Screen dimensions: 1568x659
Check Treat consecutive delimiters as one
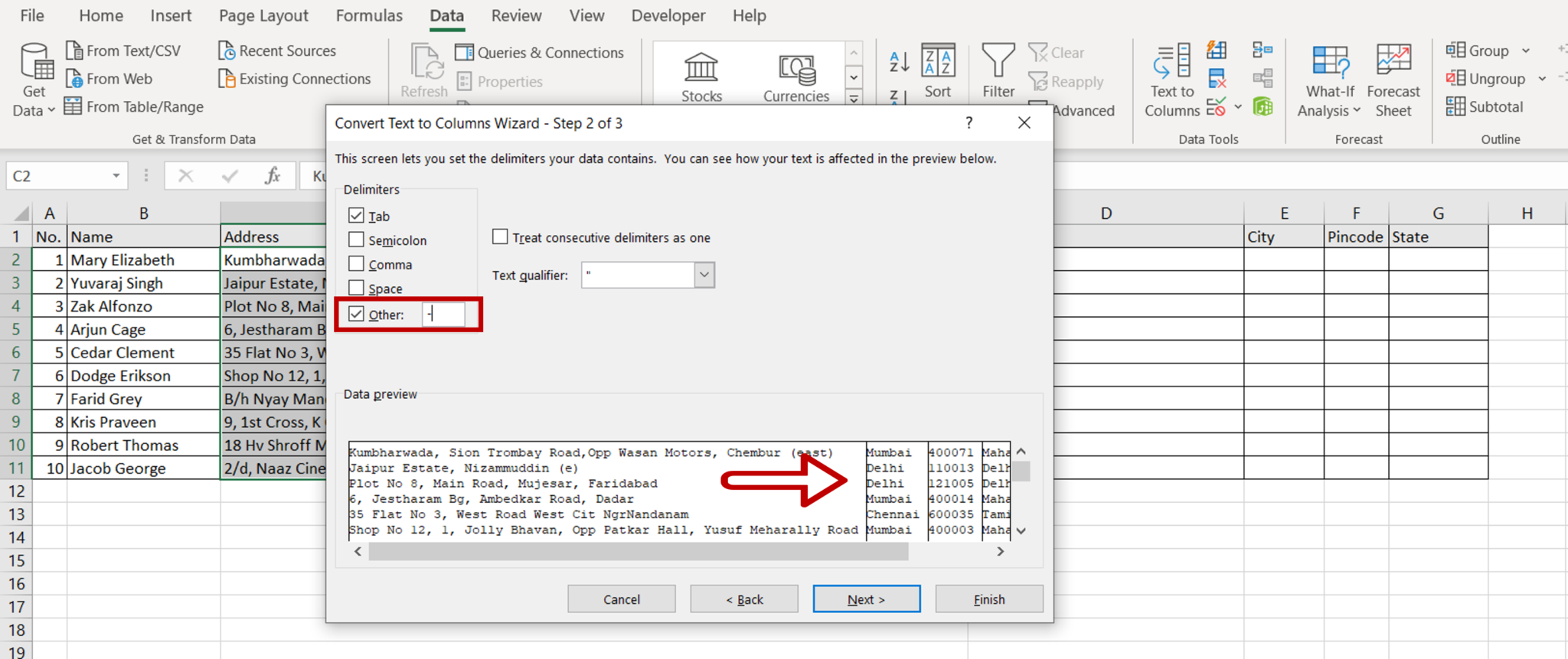500,237
